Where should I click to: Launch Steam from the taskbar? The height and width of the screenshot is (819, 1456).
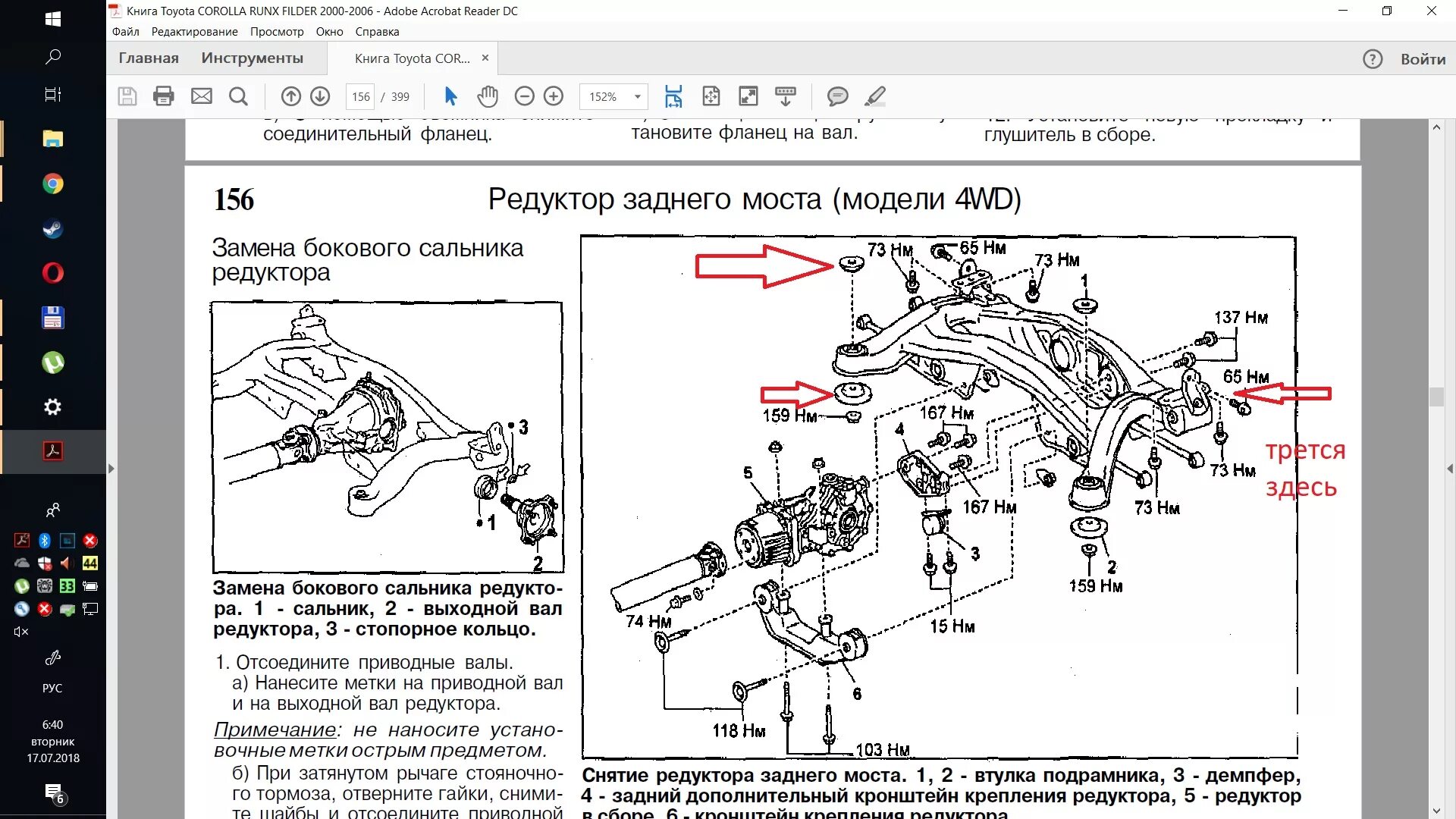point(53,228)
